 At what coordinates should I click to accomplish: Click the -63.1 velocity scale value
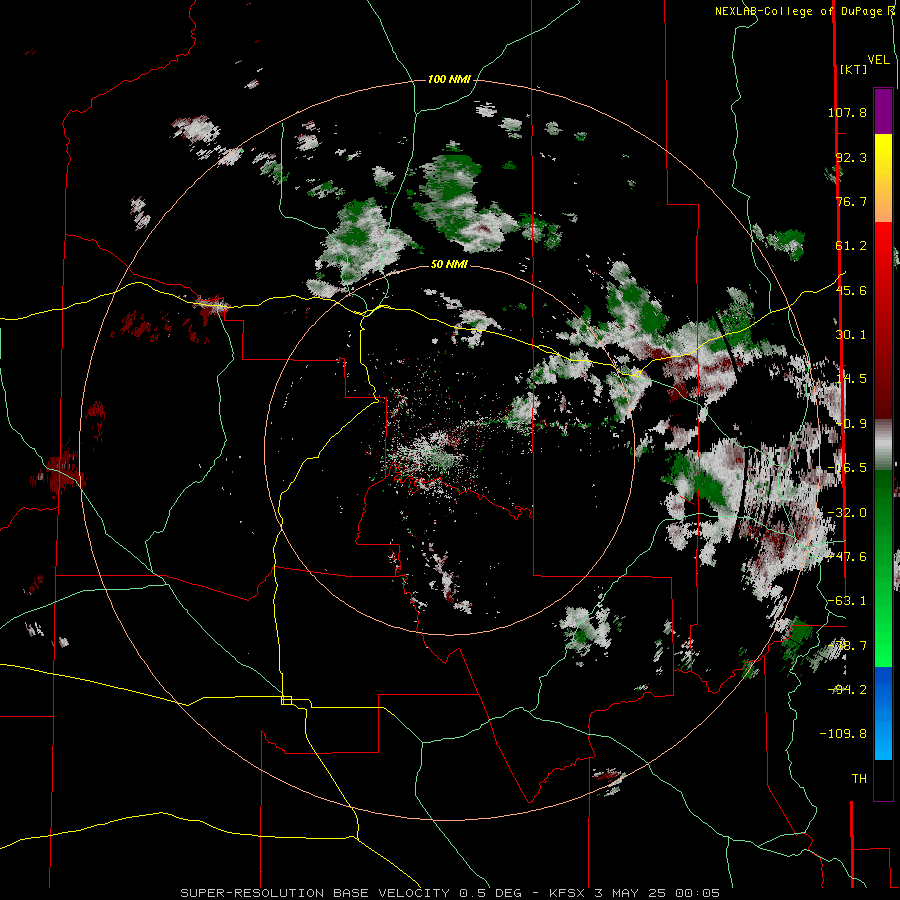[x=847, y=601]
